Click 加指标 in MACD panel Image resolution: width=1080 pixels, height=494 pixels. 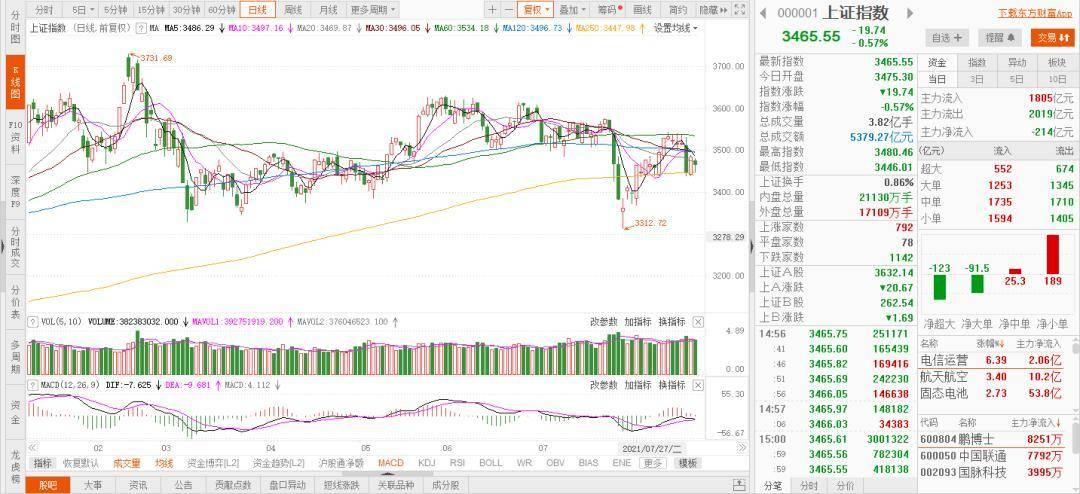tap(638, 385)
